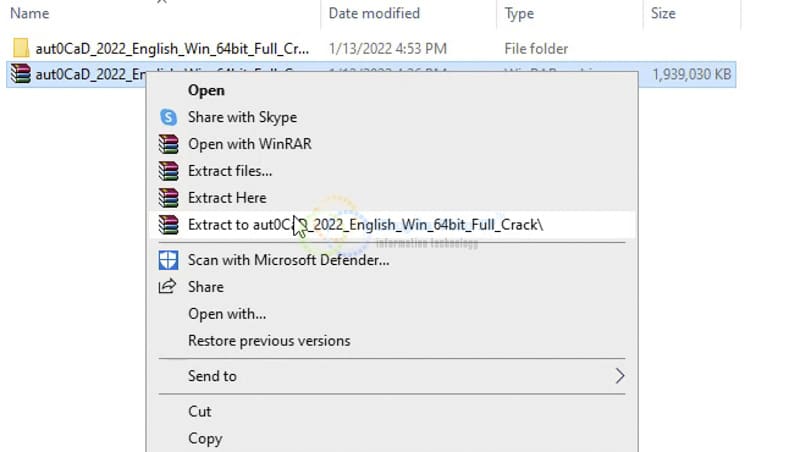Click the Microsoft Defender shield icon
Image resolution: width=800 pixels, height=452 pixels.
pyautogui.click(x=168, y=260)
